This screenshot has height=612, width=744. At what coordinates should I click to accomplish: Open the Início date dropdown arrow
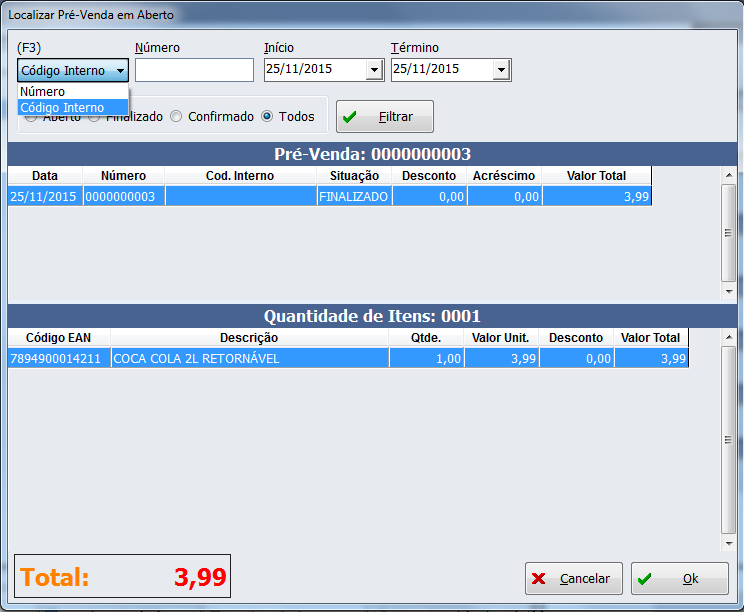point(375,70)
